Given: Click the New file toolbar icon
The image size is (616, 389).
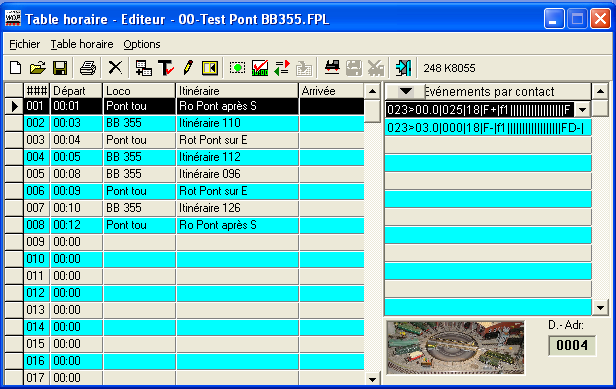Looking at the screenshot, I should click(15, 68).
